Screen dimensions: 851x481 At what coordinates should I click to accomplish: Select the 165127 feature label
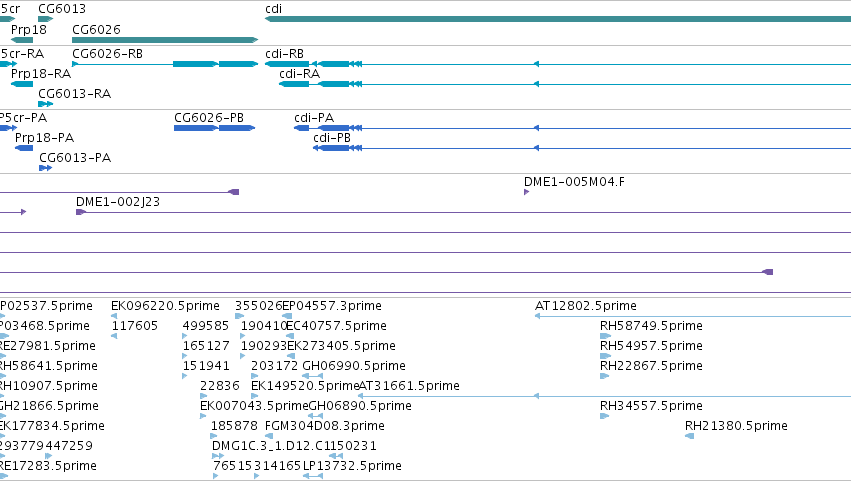[x=206, y=346]
